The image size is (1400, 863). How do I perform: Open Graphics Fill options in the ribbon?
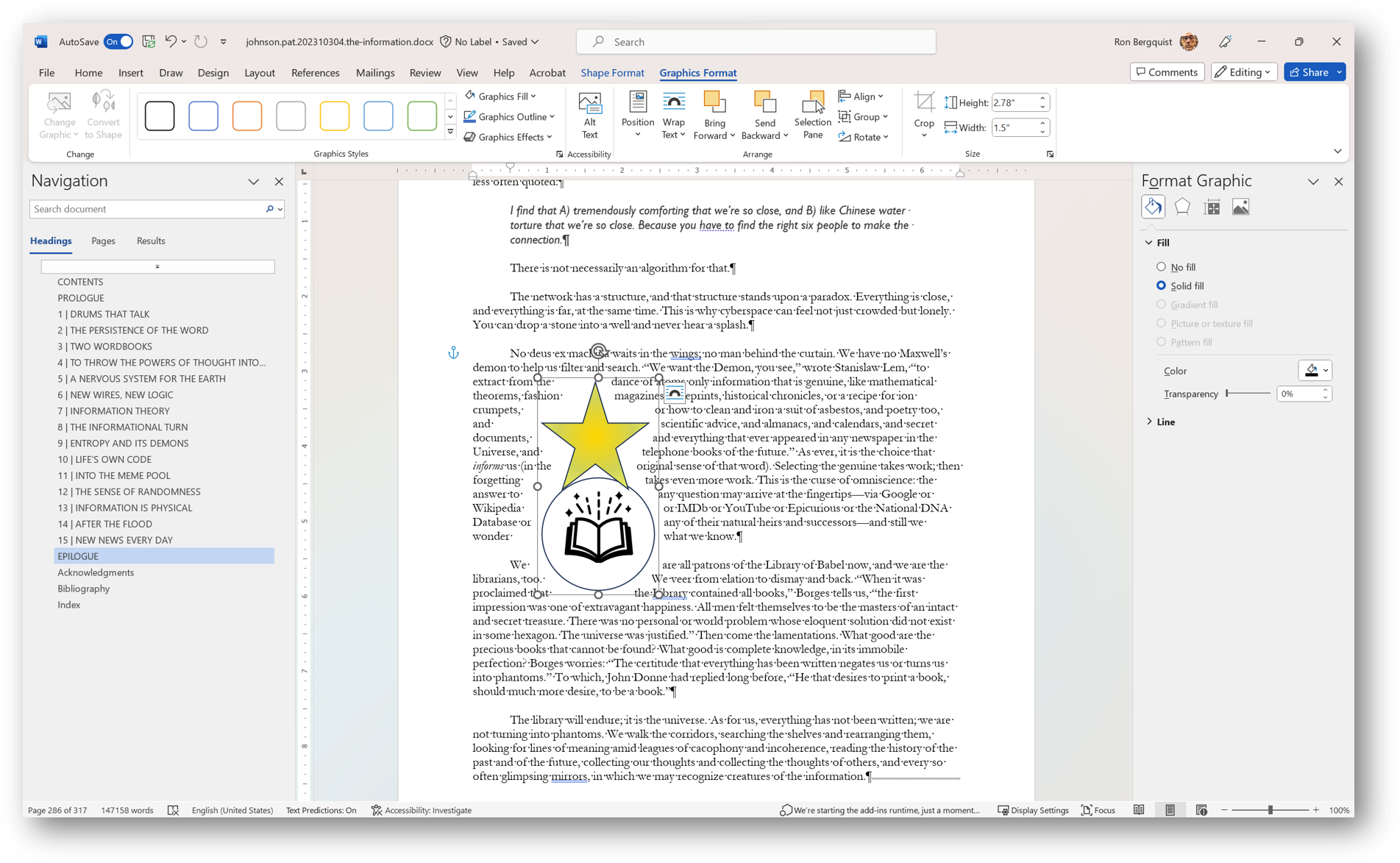pos(502,95)
